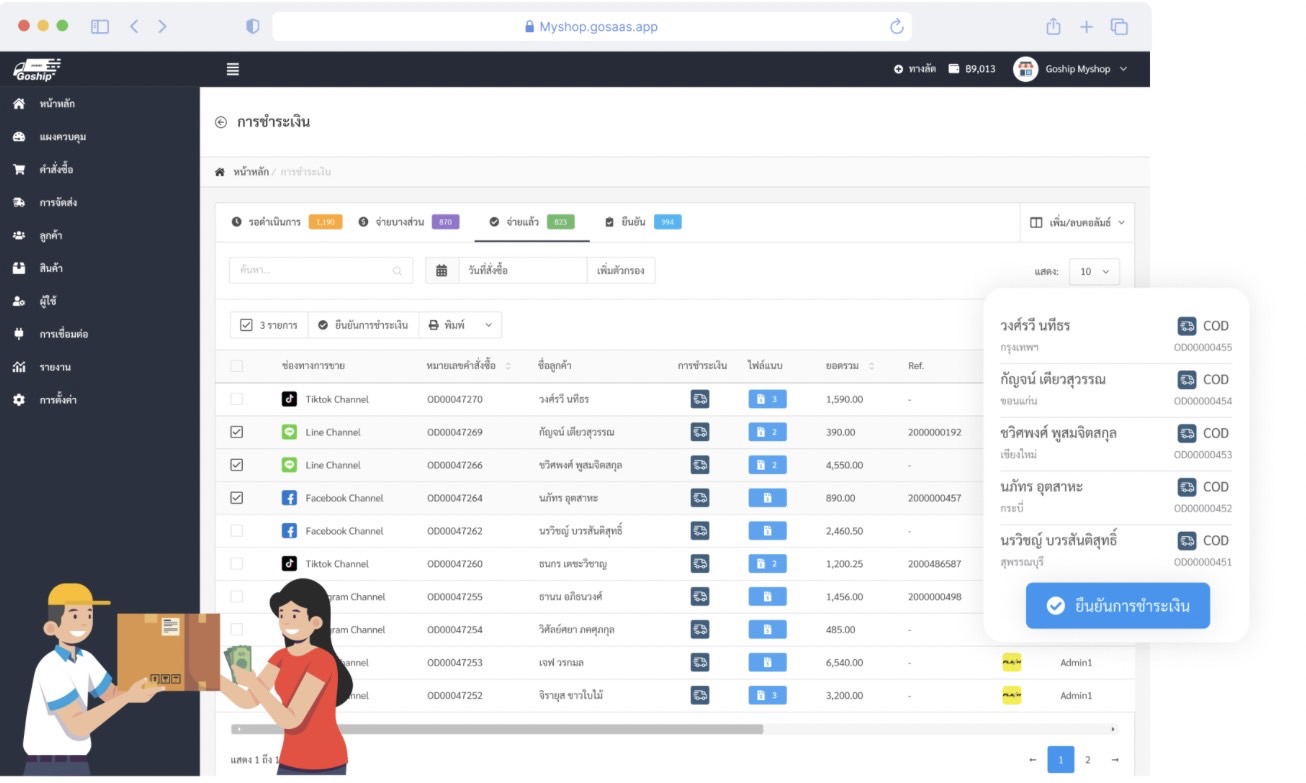Click the sidebar cart icon for คำสั่งซื้อ
1306x783 pixels.
click(x=19, y=169)
